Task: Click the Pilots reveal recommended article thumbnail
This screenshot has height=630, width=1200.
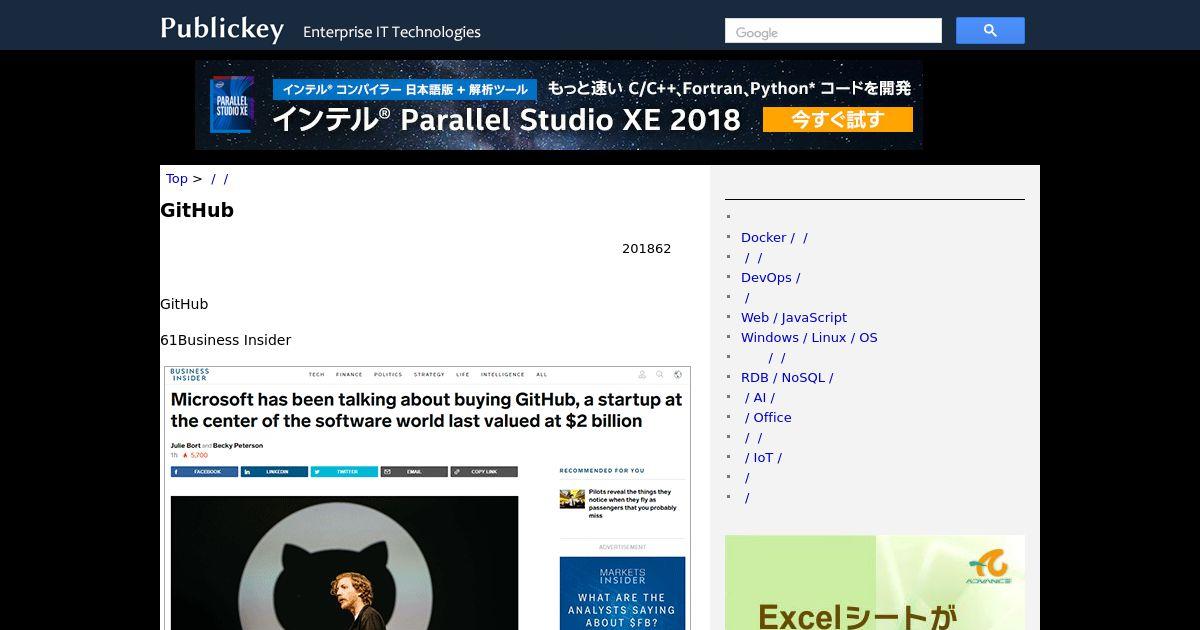Action: pos(572,498)
